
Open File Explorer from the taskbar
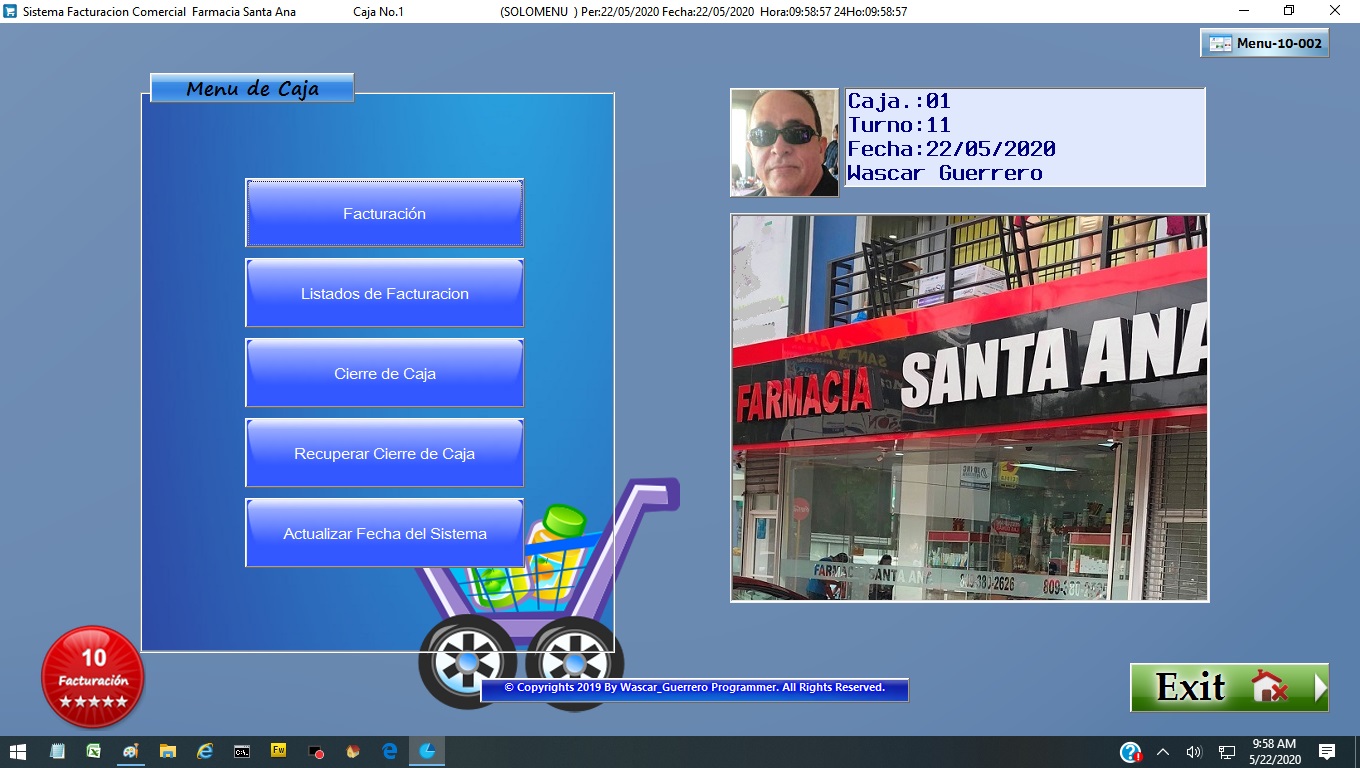(x=168, y=751)
